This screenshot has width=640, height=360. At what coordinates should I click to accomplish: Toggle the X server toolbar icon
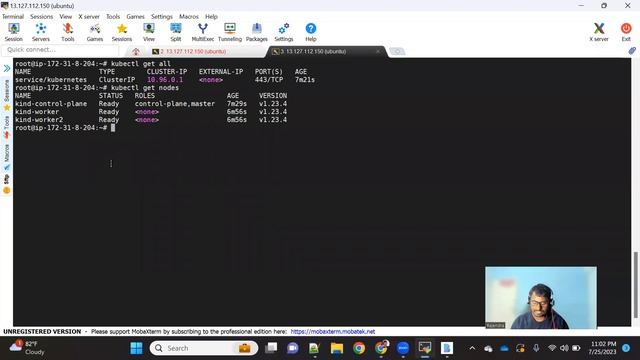click(599, 32)
